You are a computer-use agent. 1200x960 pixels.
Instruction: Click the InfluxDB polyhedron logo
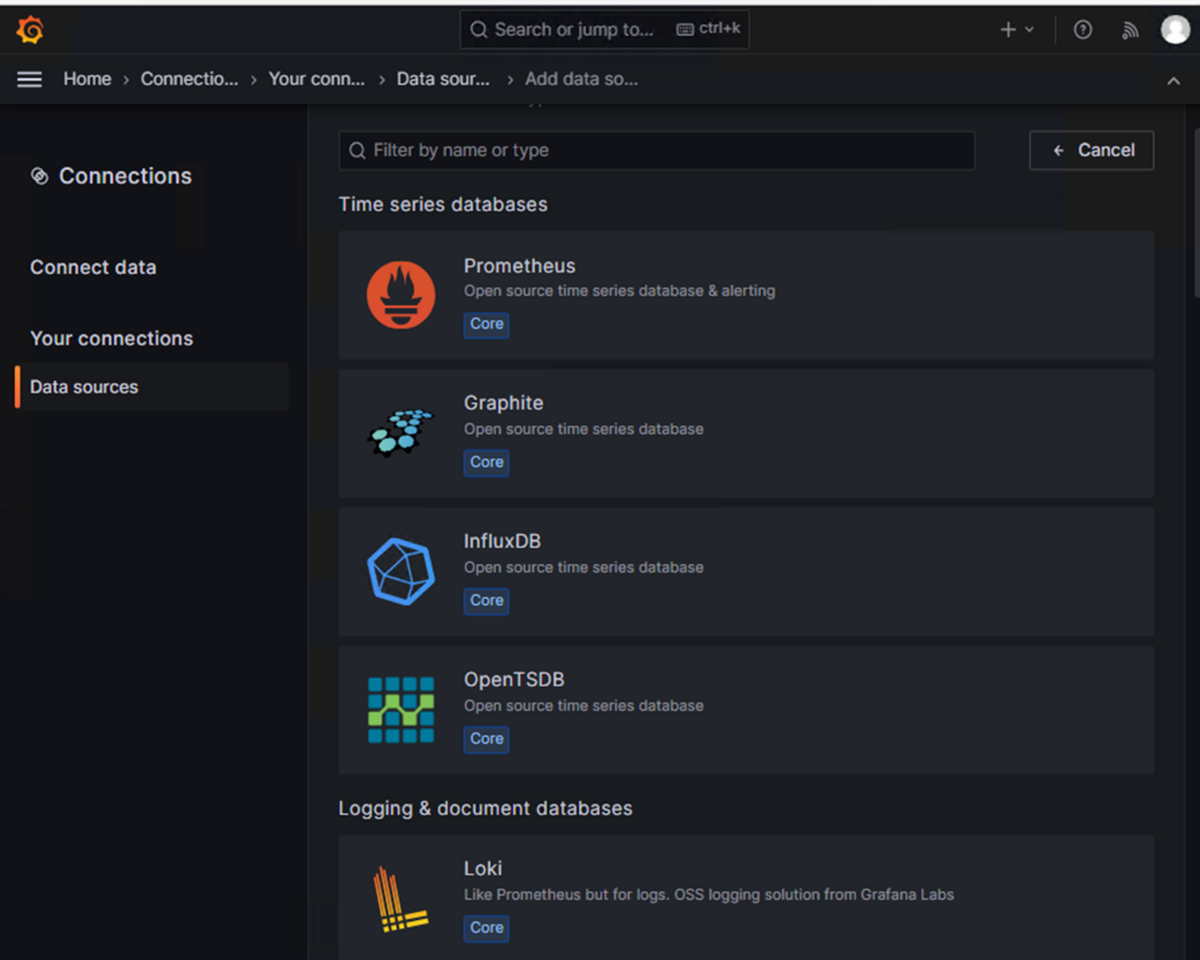pos(401,571)
